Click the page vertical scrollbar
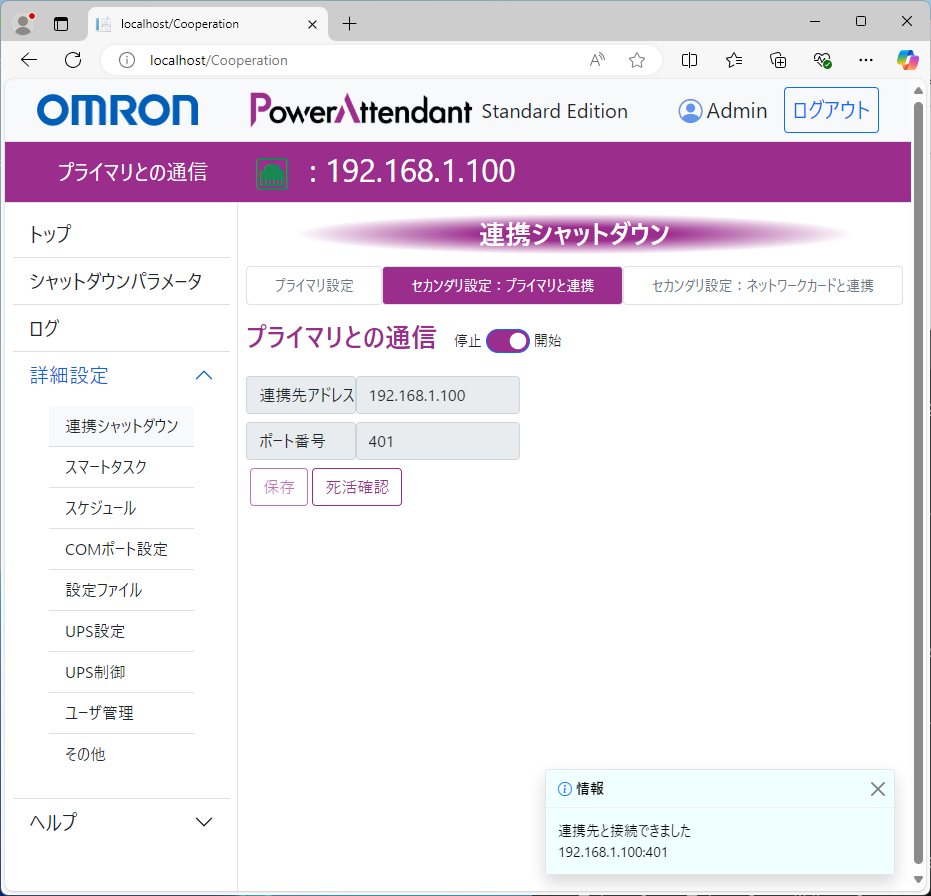The width and height of the screenshot is (931, 896). coord(919,480)
